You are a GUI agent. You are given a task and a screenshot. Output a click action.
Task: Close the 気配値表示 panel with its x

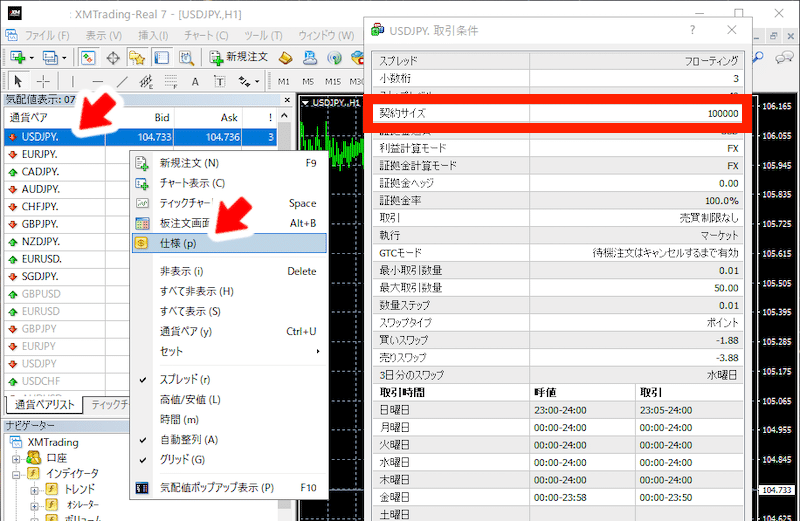pyautogui.click(x=287, y=100)
